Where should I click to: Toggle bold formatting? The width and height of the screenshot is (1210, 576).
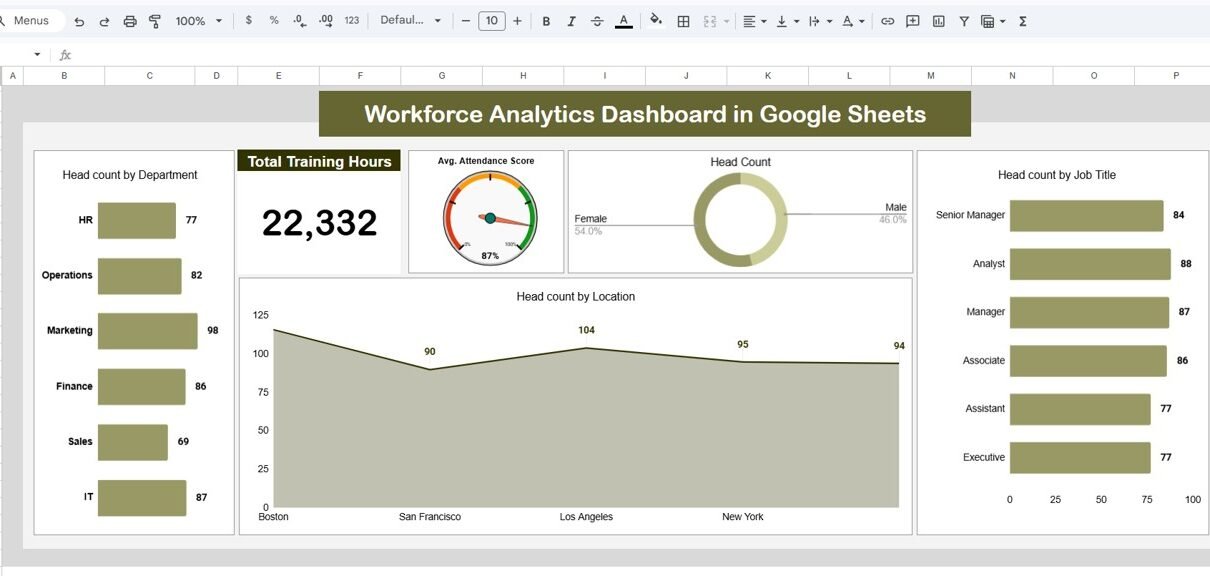tap(546, 21)
